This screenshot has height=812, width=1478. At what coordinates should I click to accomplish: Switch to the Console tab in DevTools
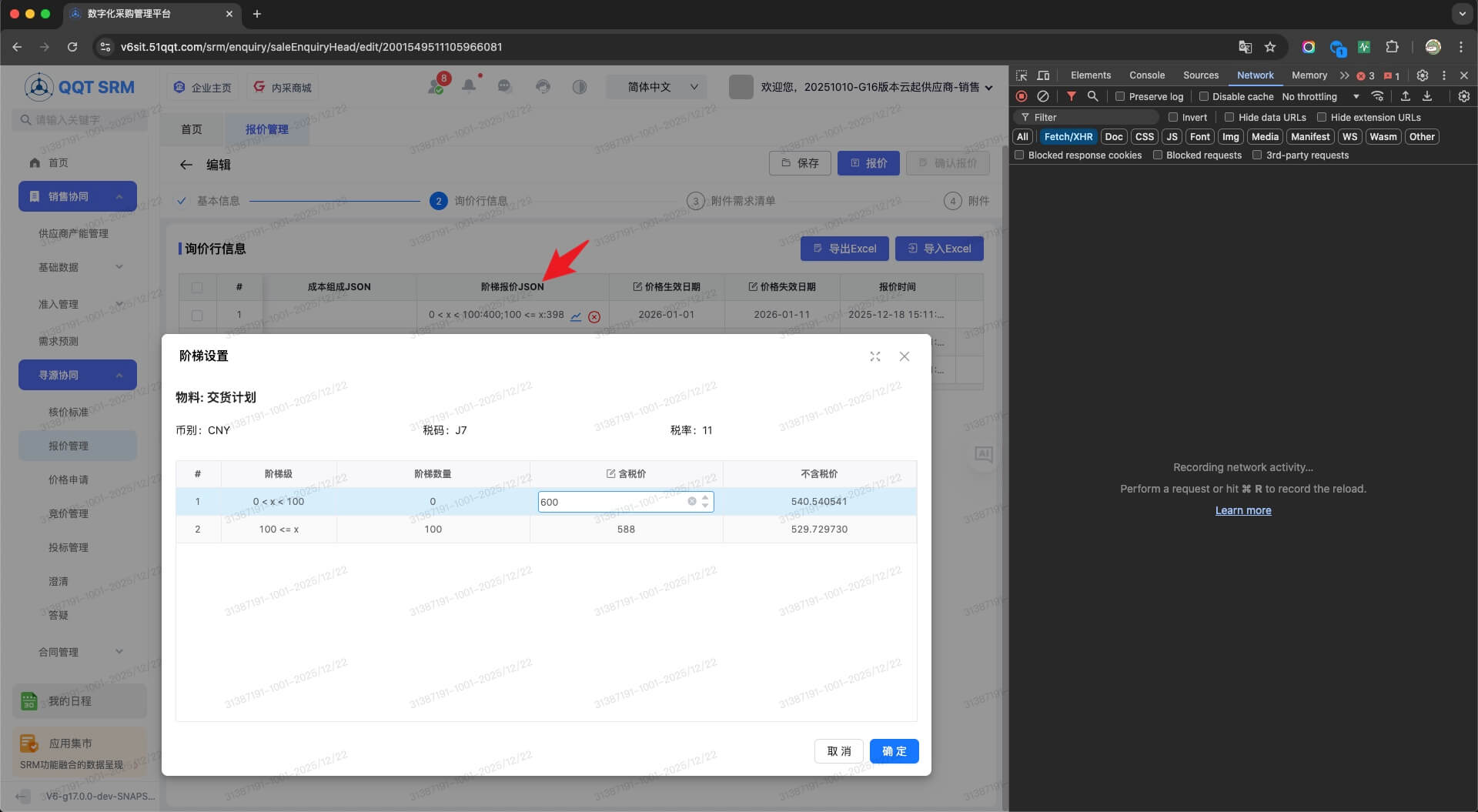(x=1146, y=75)
